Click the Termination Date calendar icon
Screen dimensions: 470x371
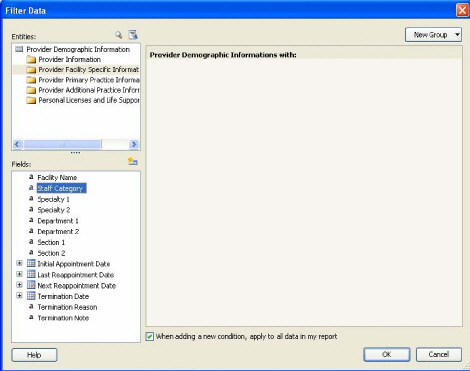[31, 296]
